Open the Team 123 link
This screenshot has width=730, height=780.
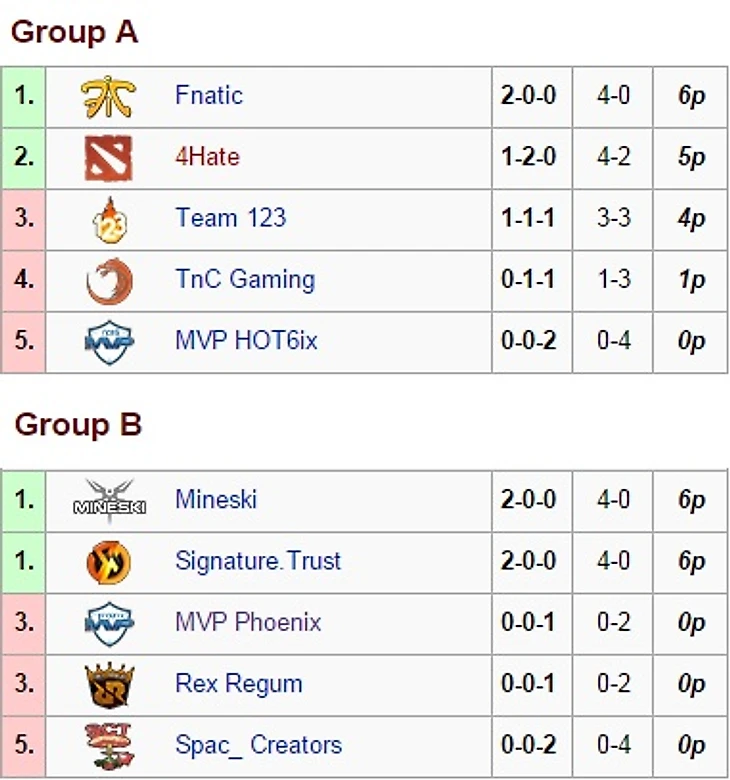[x=231, y=218]
